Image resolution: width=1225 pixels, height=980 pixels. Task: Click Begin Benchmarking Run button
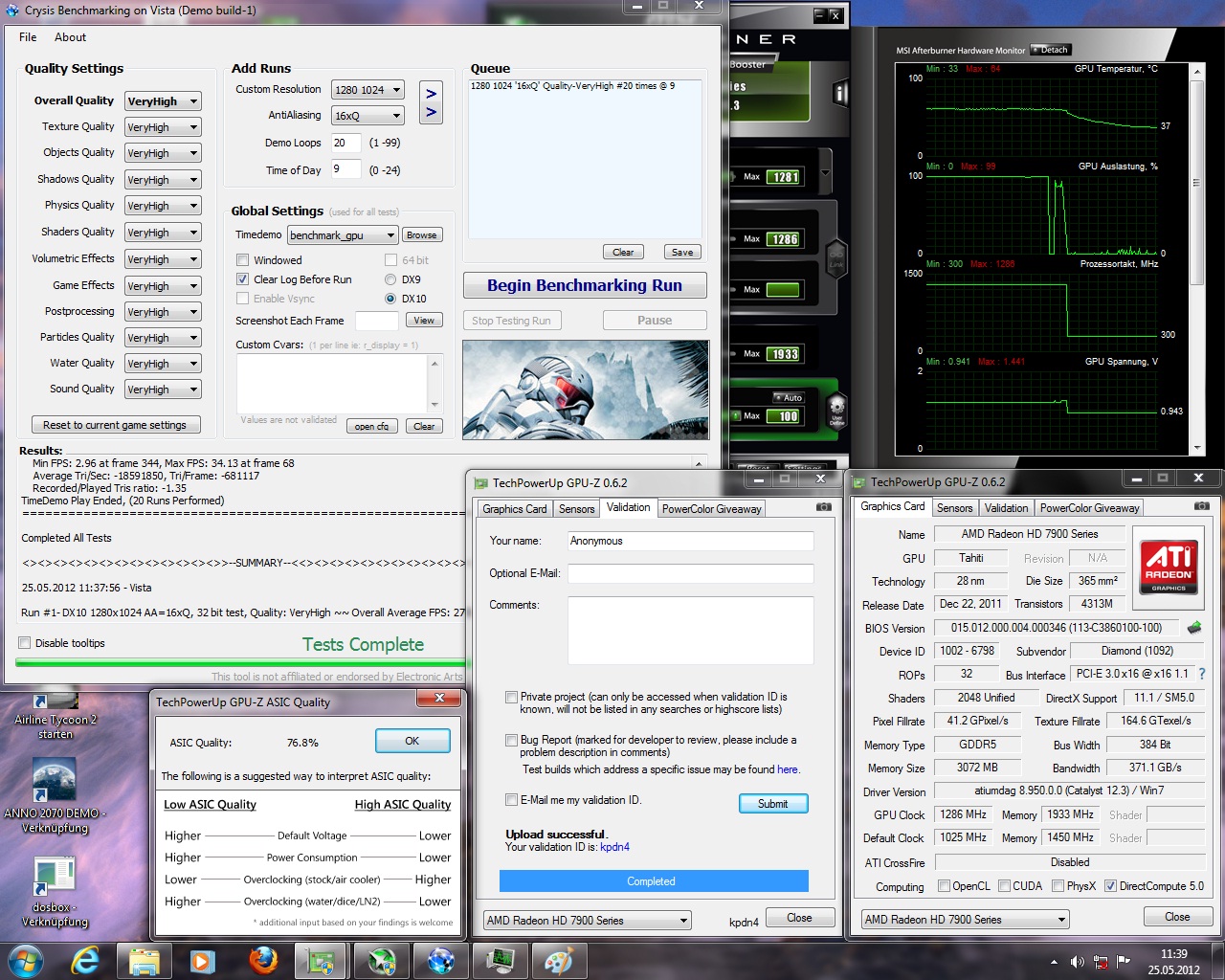[x=585, y=285]
